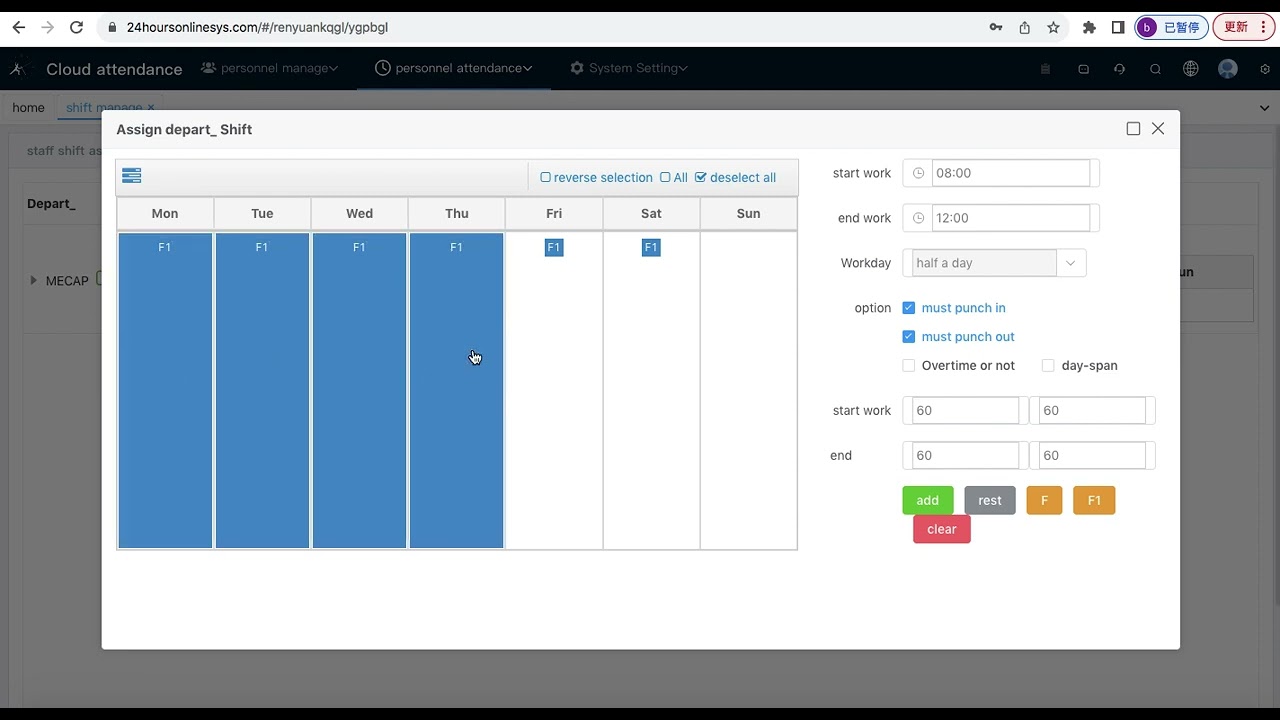Select the empty Sun shift column

point(748,391)
